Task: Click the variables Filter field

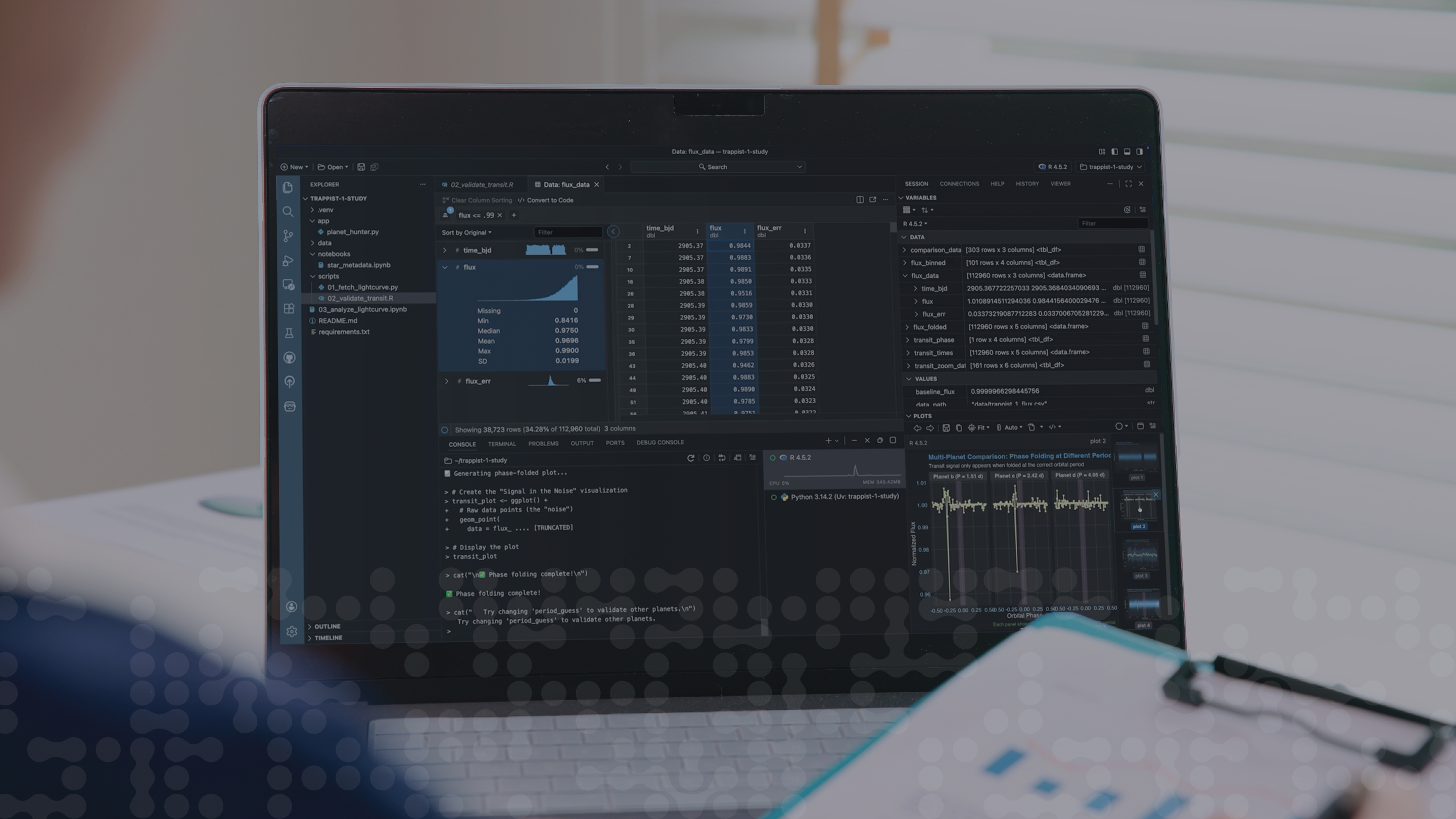Action: point(1112,224)
